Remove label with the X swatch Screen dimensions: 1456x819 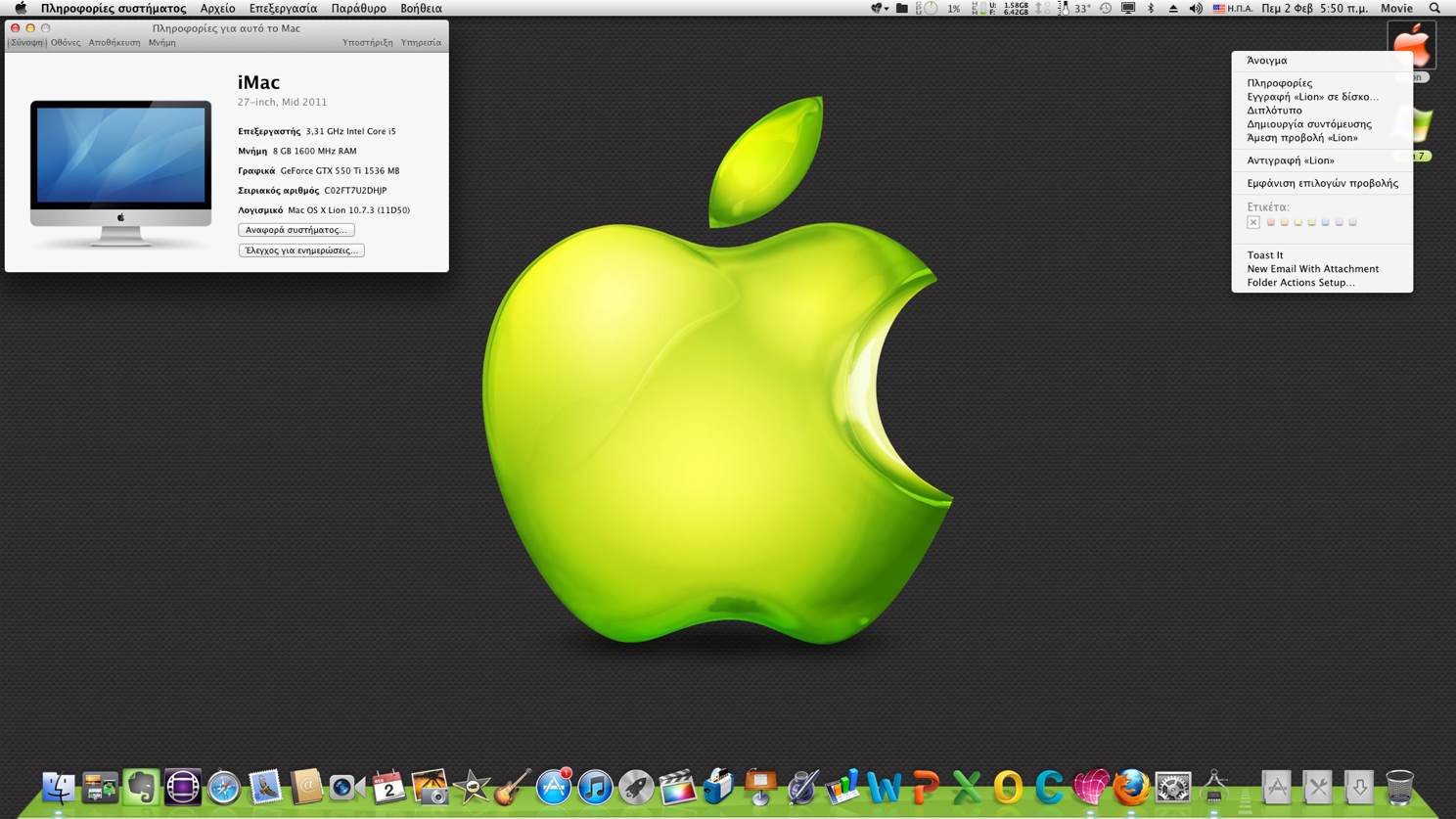[x=1253, y=222]
